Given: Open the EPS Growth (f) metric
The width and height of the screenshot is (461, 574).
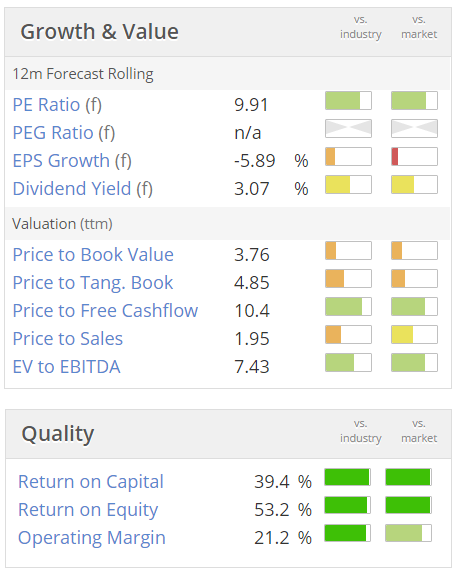Looking at the screenshot, I should coord(72,161).
